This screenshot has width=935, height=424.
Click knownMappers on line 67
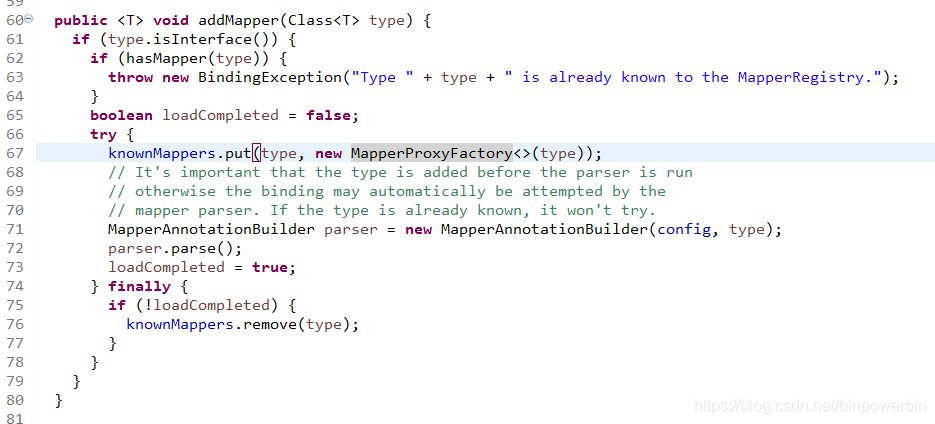[x=162, y=153]
